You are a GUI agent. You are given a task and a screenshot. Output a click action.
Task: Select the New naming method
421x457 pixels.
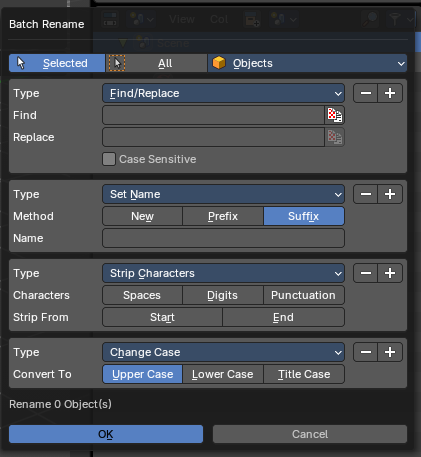[142, 216]
